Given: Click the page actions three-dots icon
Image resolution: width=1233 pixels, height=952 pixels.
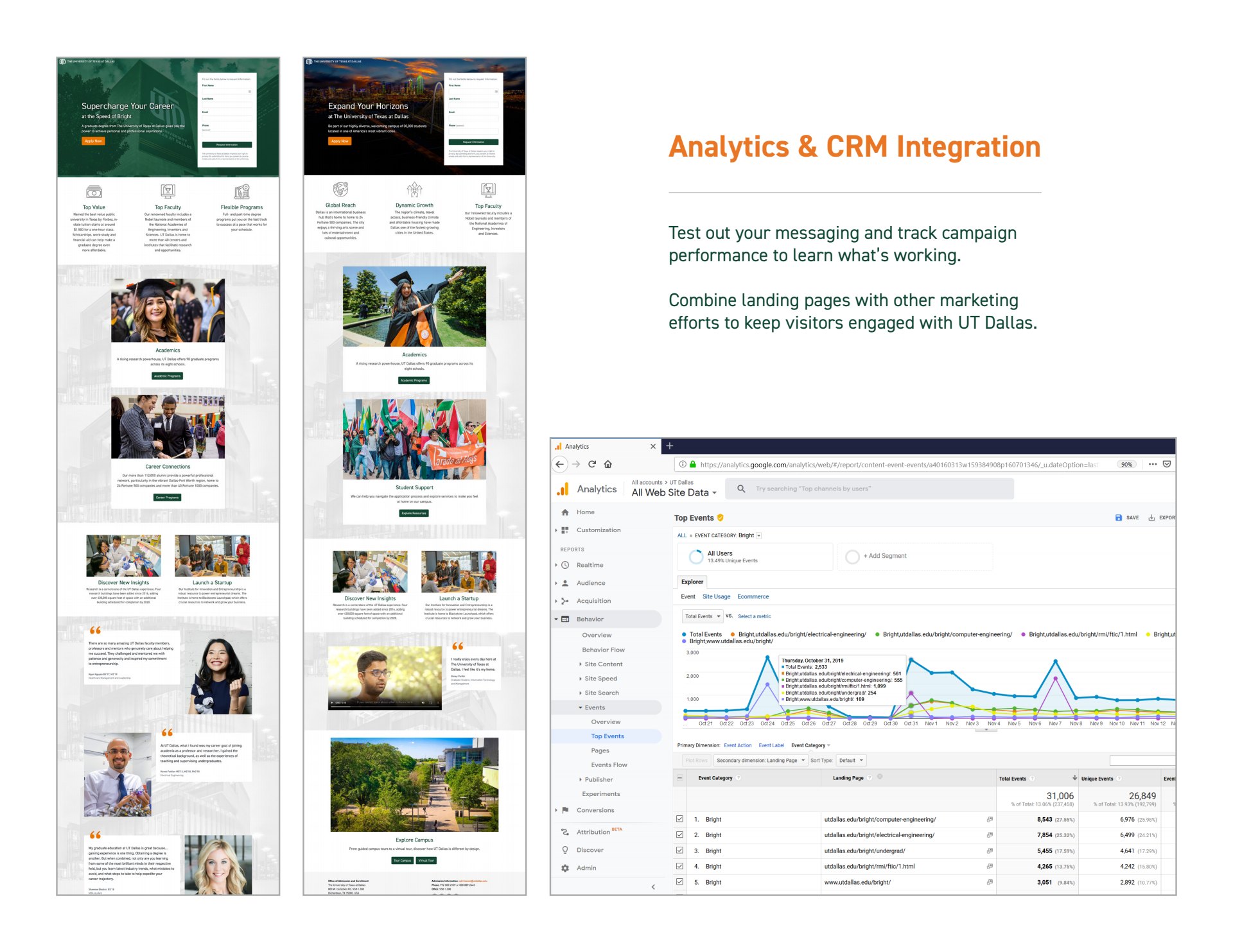Looking at the screenshot, I should tap(1153, 464).
